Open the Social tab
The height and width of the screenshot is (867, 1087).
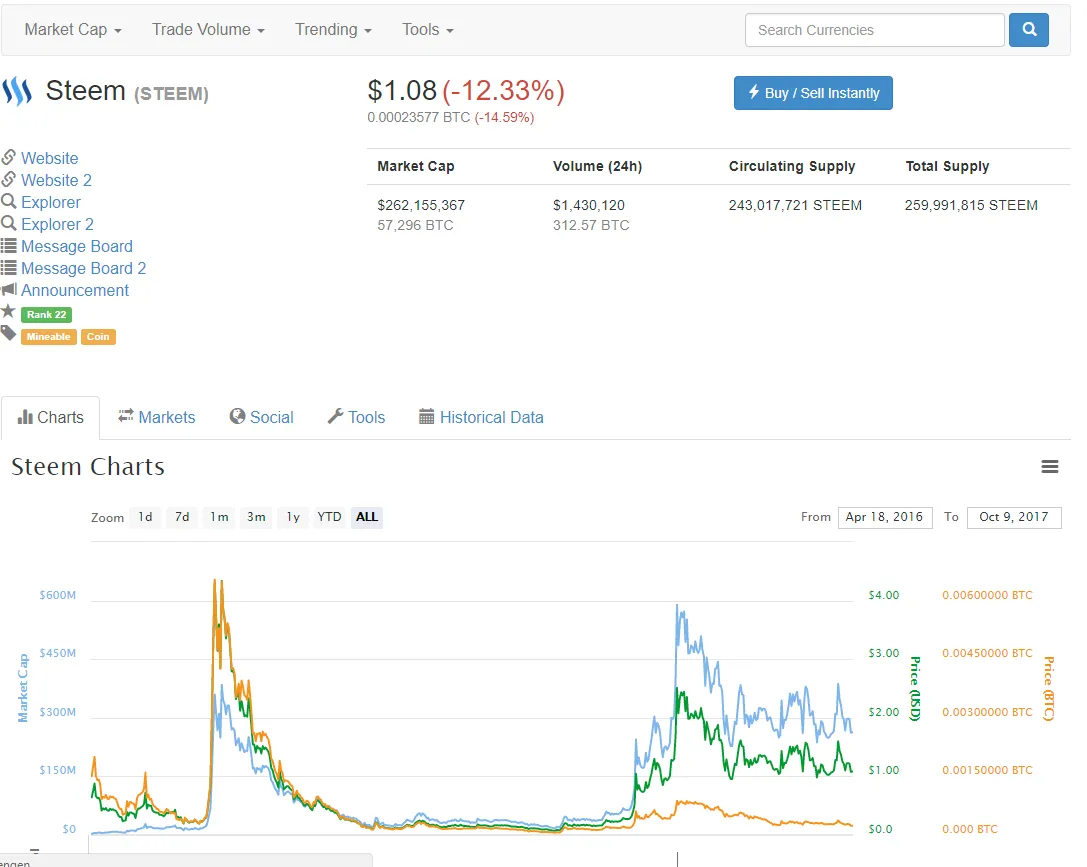pyautogui.click(x=261, y=417)
